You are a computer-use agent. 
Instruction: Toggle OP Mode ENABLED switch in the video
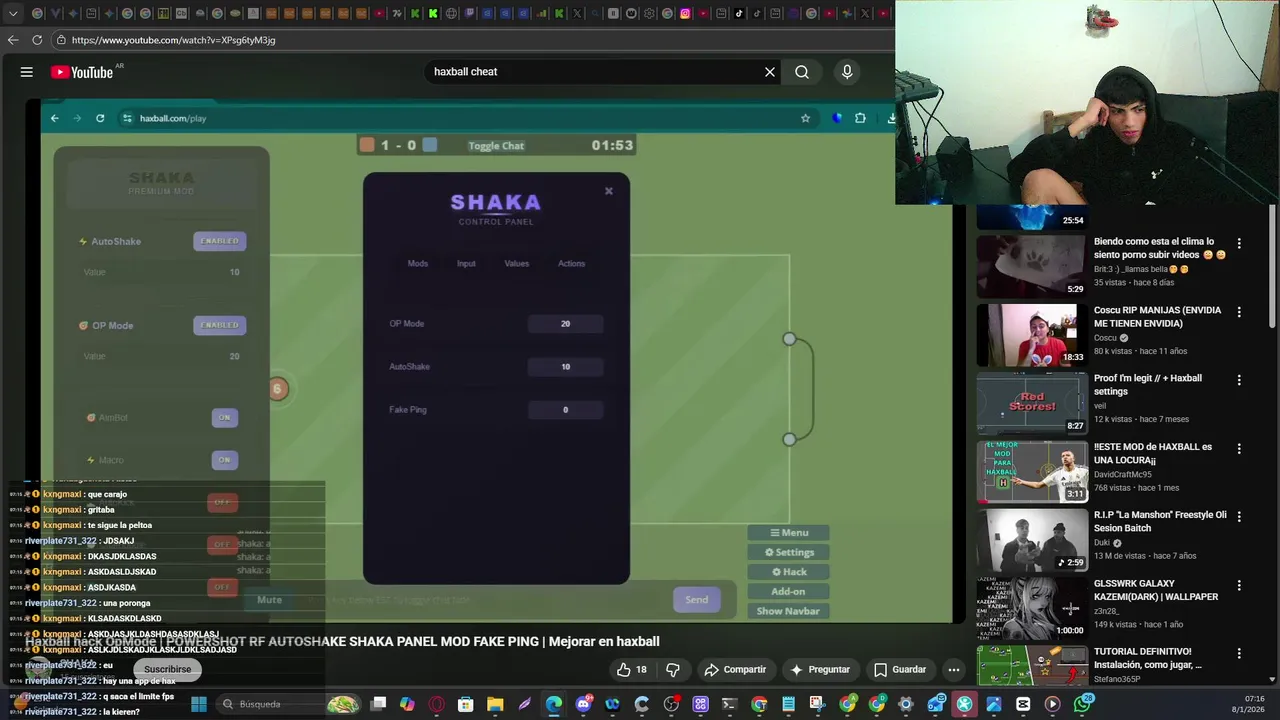[x=219, y=325]
